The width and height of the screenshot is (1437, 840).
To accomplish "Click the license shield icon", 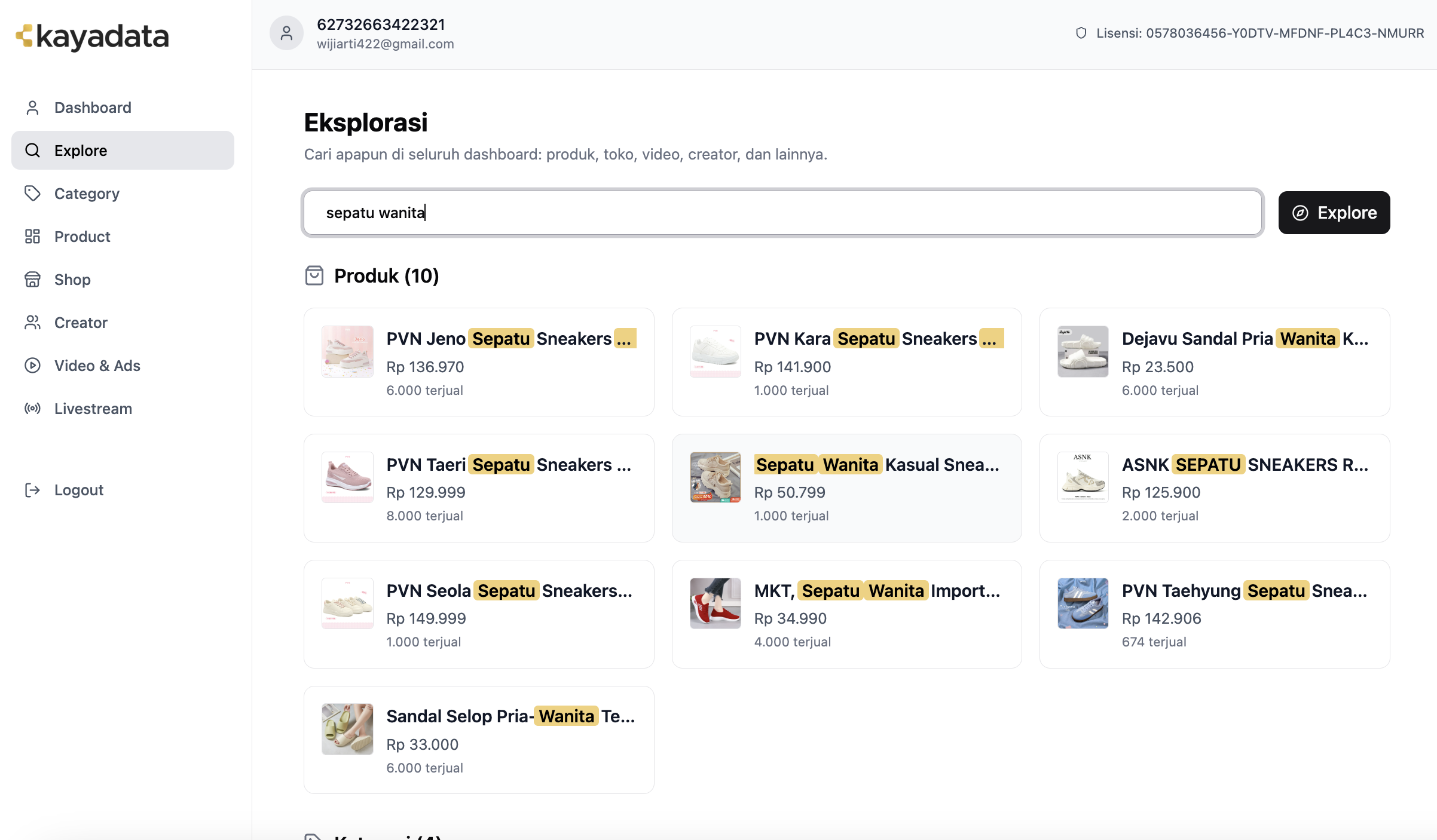I will pyautogui.click(x=1081, y=33).
